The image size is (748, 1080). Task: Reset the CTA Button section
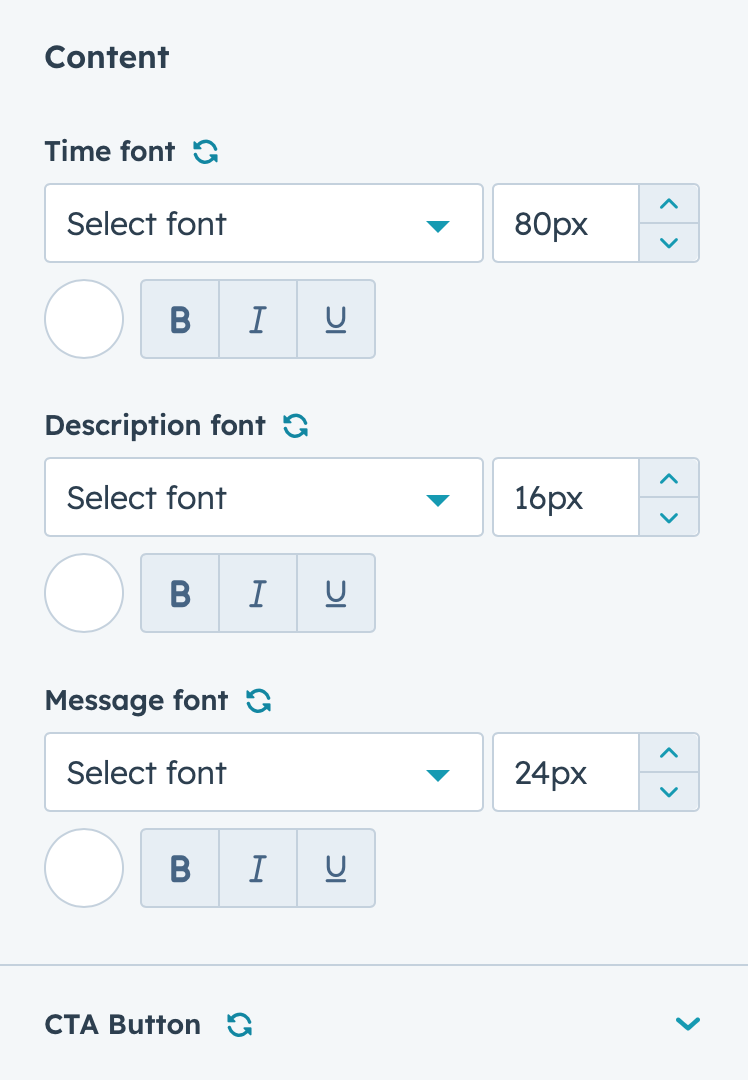tap(239, 1024)
